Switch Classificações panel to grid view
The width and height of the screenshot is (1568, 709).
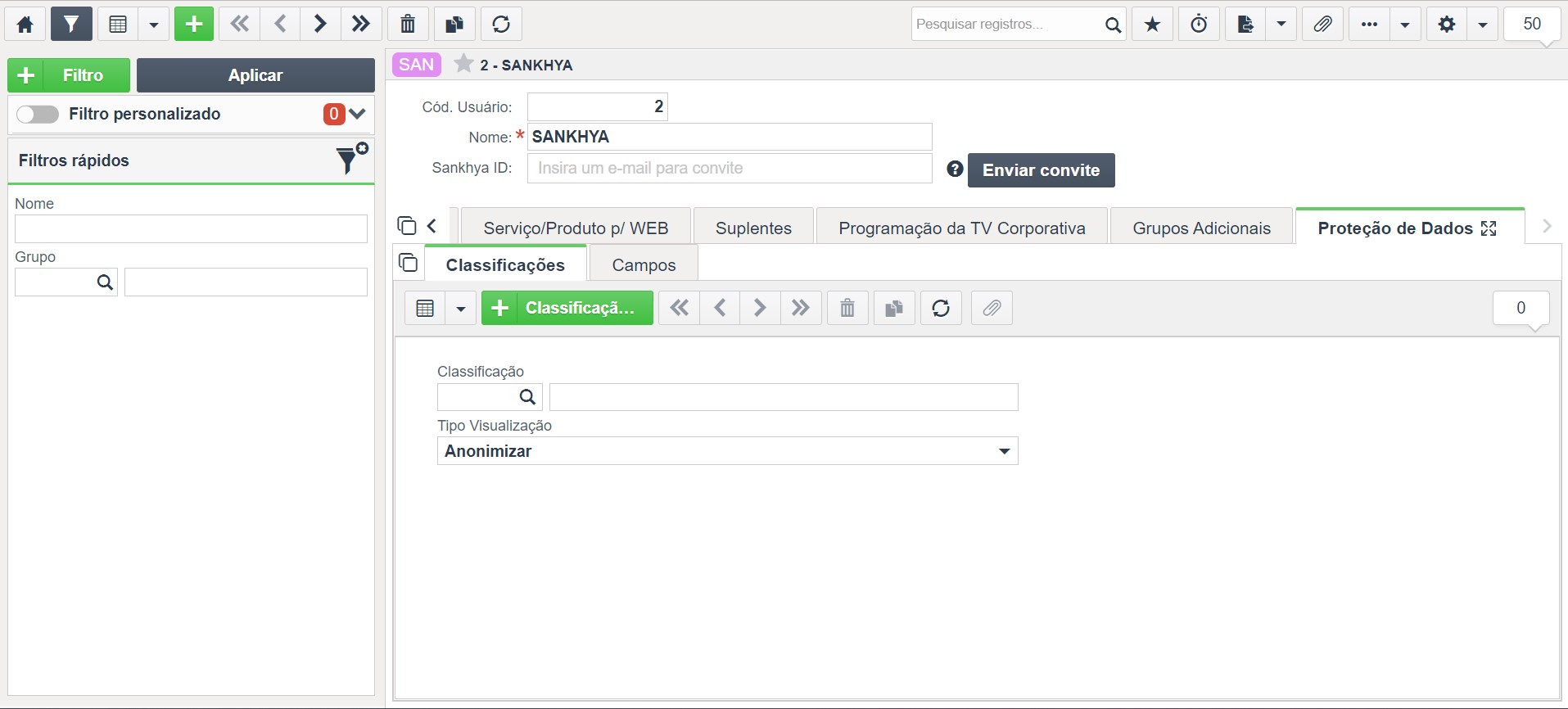pyautogui.click(x=425, y=308)
